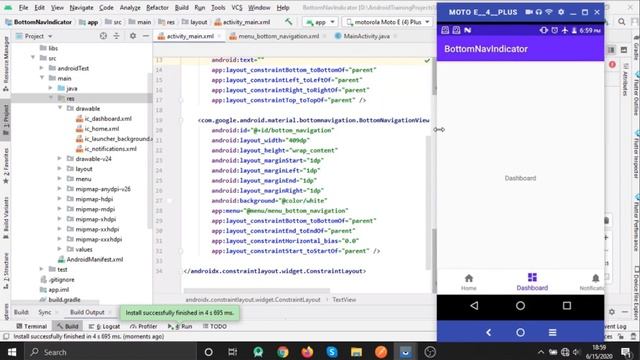Open the File menu
The height and width of the screenshot is (360, 640).
(23, 7)
